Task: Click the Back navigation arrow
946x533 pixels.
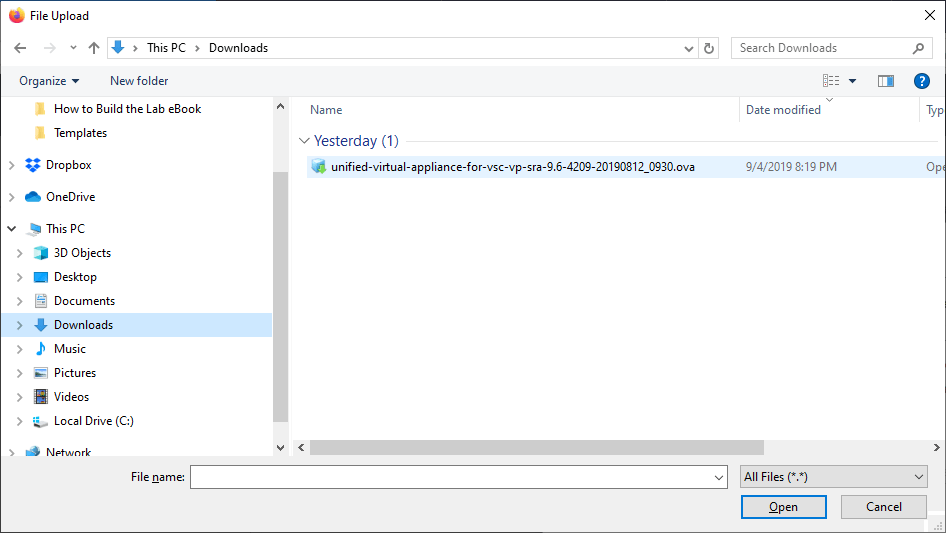Action: 20,48
